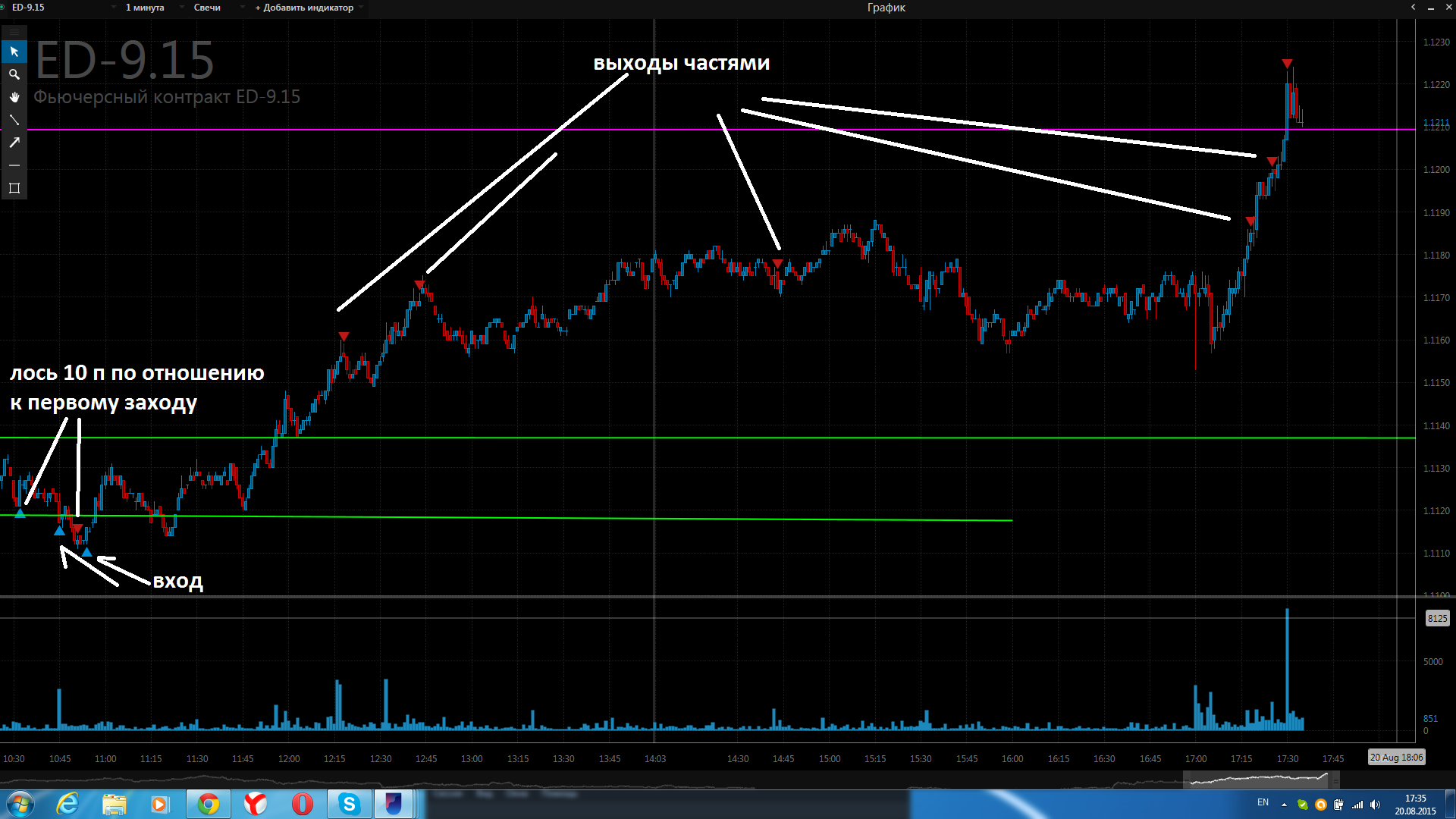Click the EN language indicator
The image size is (1456, 819).
click(x=1263, y=802)
